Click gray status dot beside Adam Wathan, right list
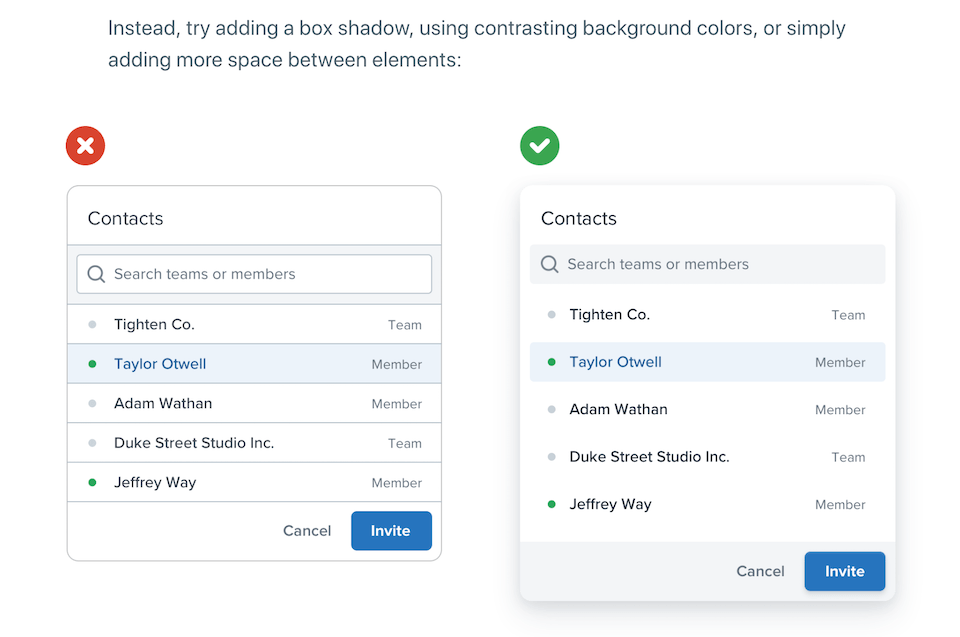960x637 pixels. coord(551,409)
